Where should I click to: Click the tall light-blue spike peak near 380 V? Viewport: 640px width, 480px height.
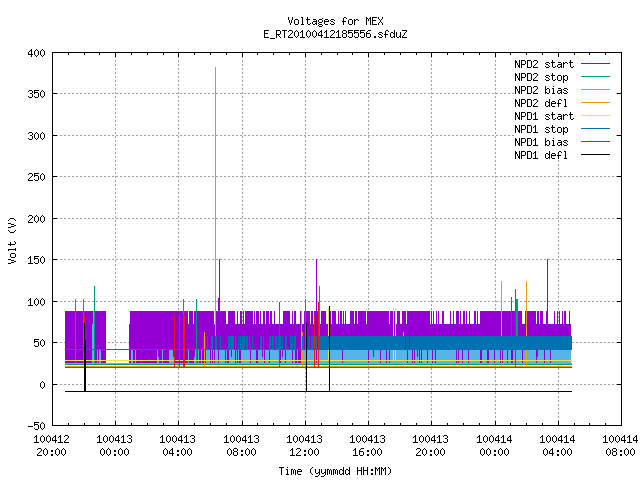(x=216, y=69)
